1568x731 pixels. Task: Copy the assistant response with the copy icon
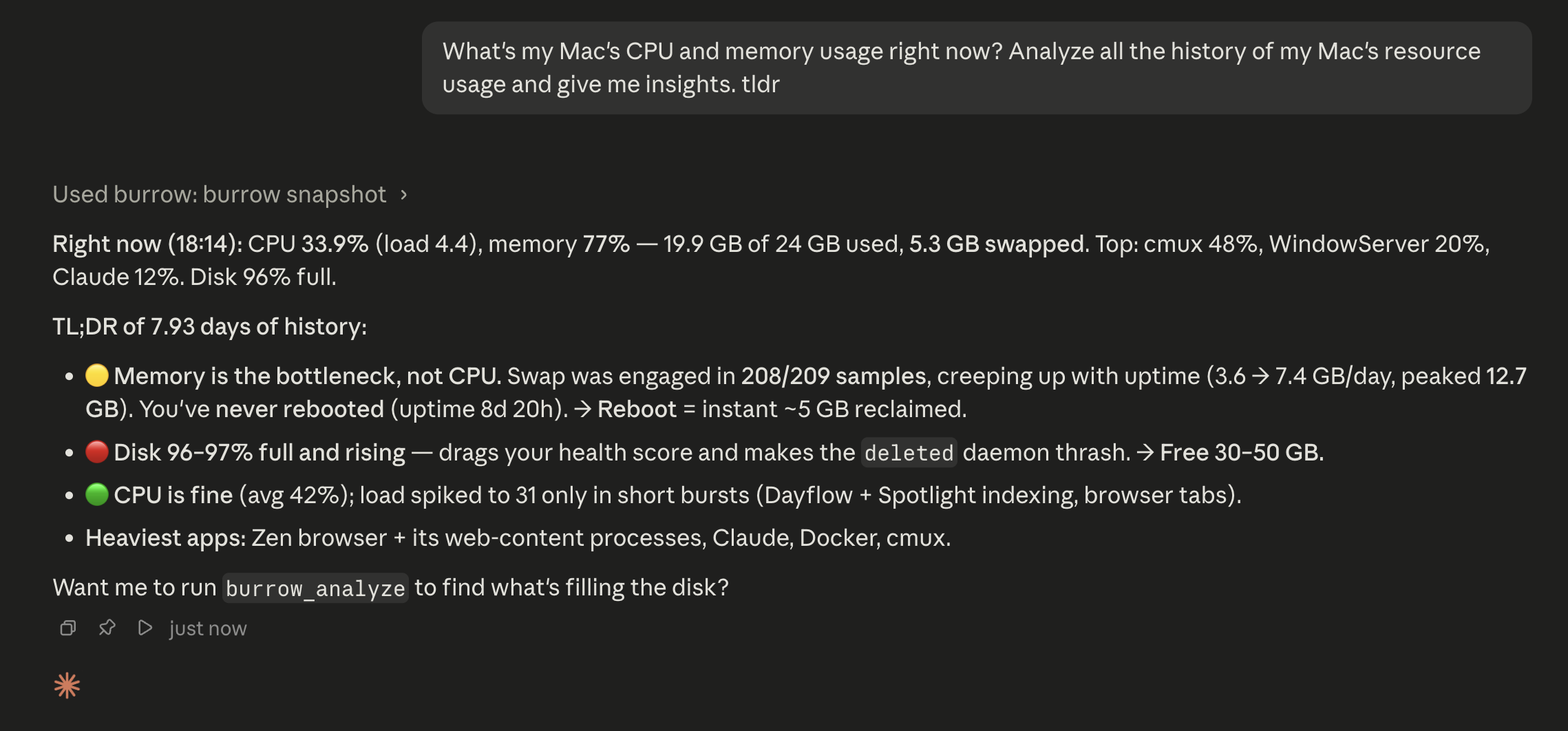click(67, 628)
